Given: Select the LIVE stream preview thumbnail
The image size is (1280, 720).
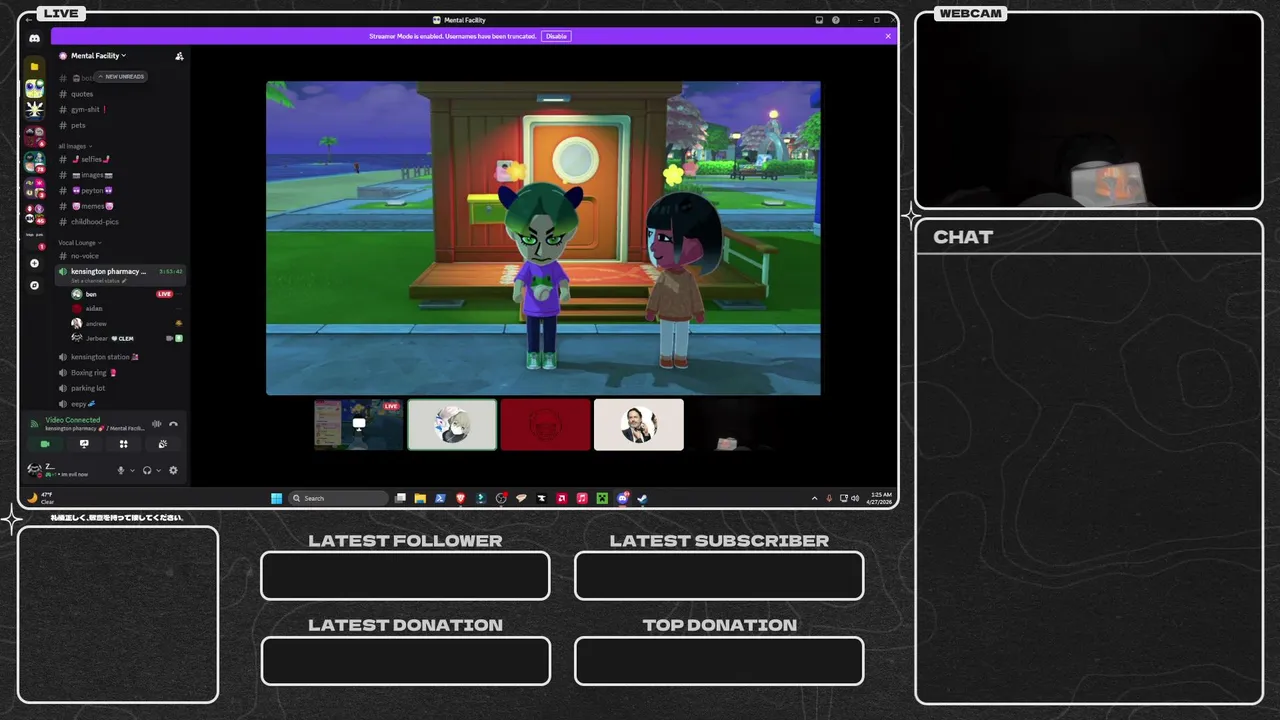Looking at the screenshot, I should pyautogui.click(x=358, y=425).
